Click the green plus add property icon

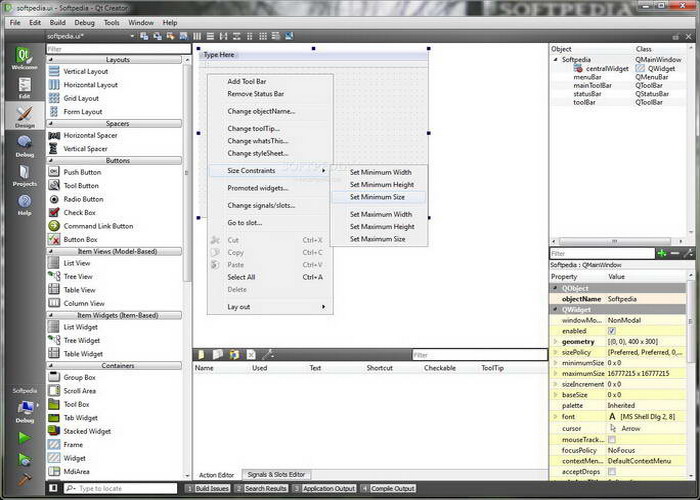pos(662,254)
